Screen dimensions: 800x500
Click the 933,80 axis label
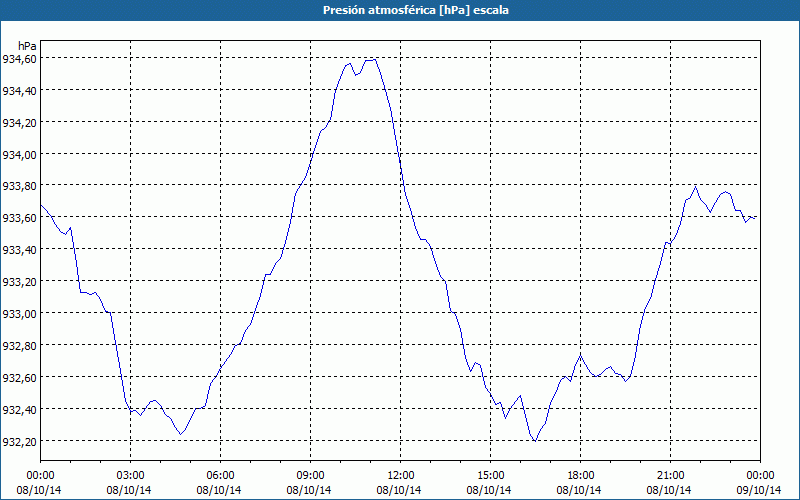(19, 186)
